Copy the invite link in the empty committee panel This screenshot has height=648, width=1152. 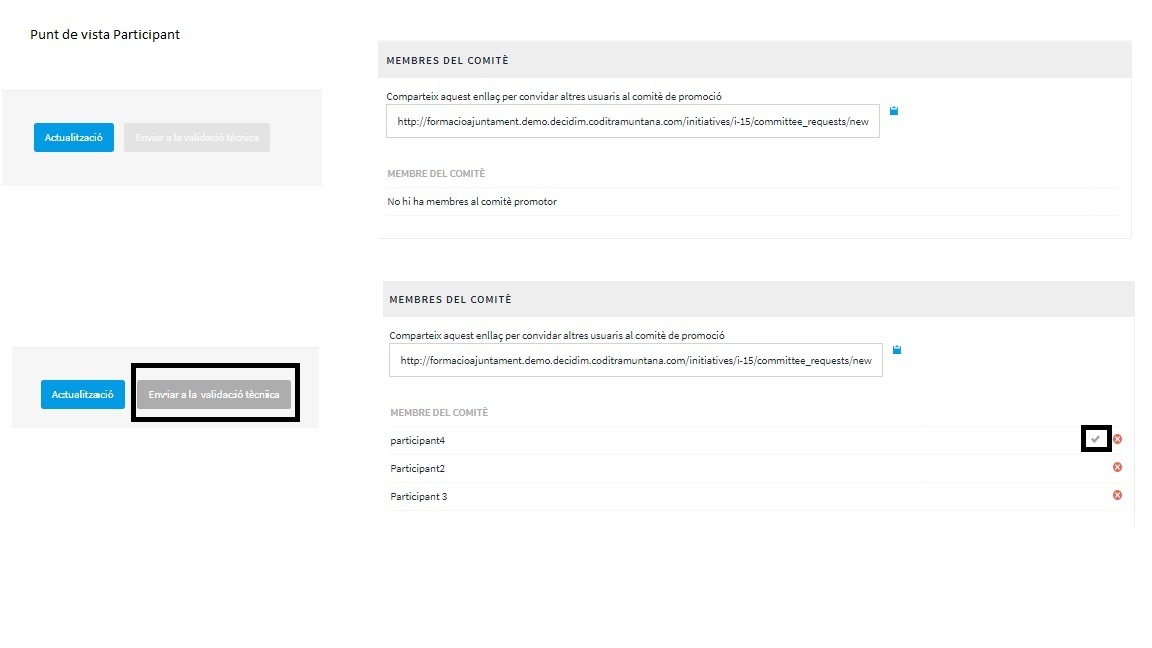894,111
